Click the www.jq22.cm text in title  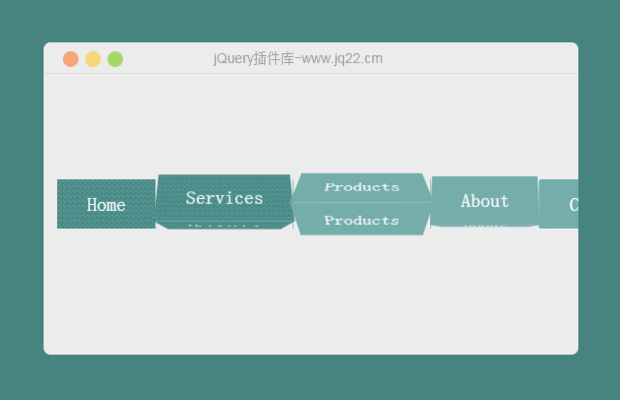[x=342, y=58]
